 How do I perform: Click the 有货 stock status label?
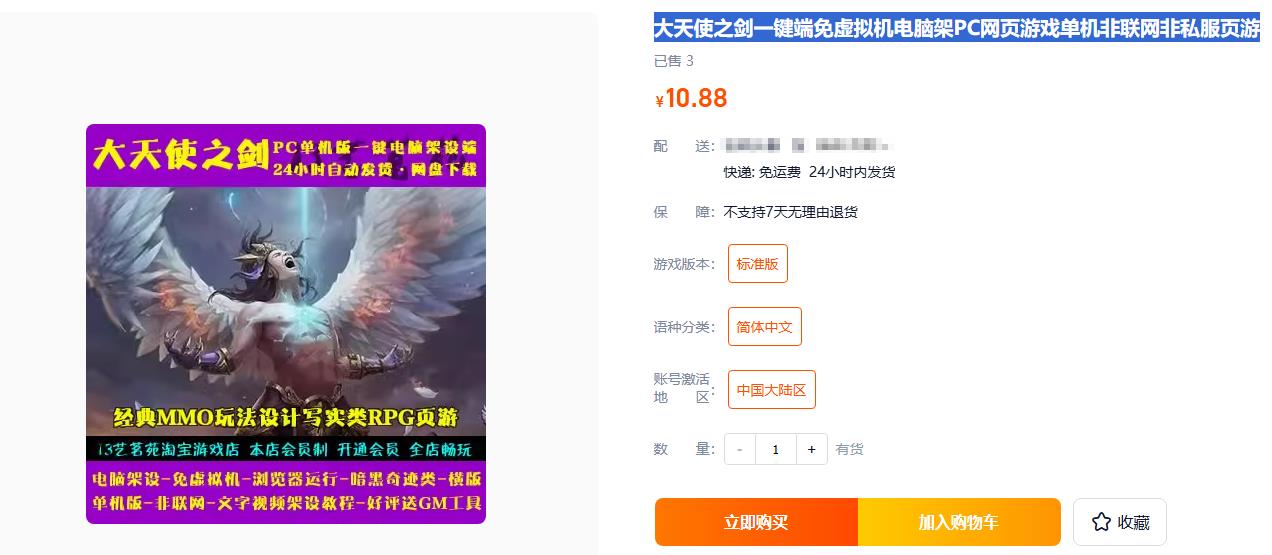(x=850, y=449)
